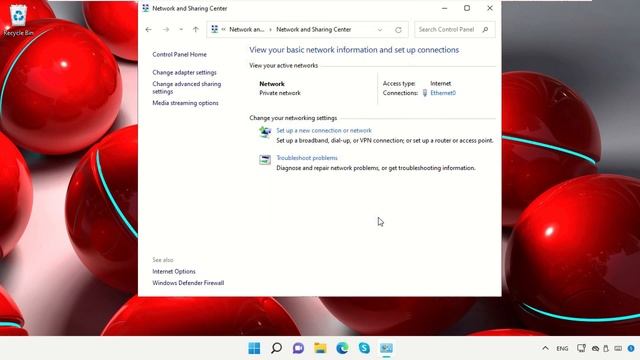This screenshot has height=360, width=640.
Task: Open Skype from the taskbar
Action: [x=364, y=348]
